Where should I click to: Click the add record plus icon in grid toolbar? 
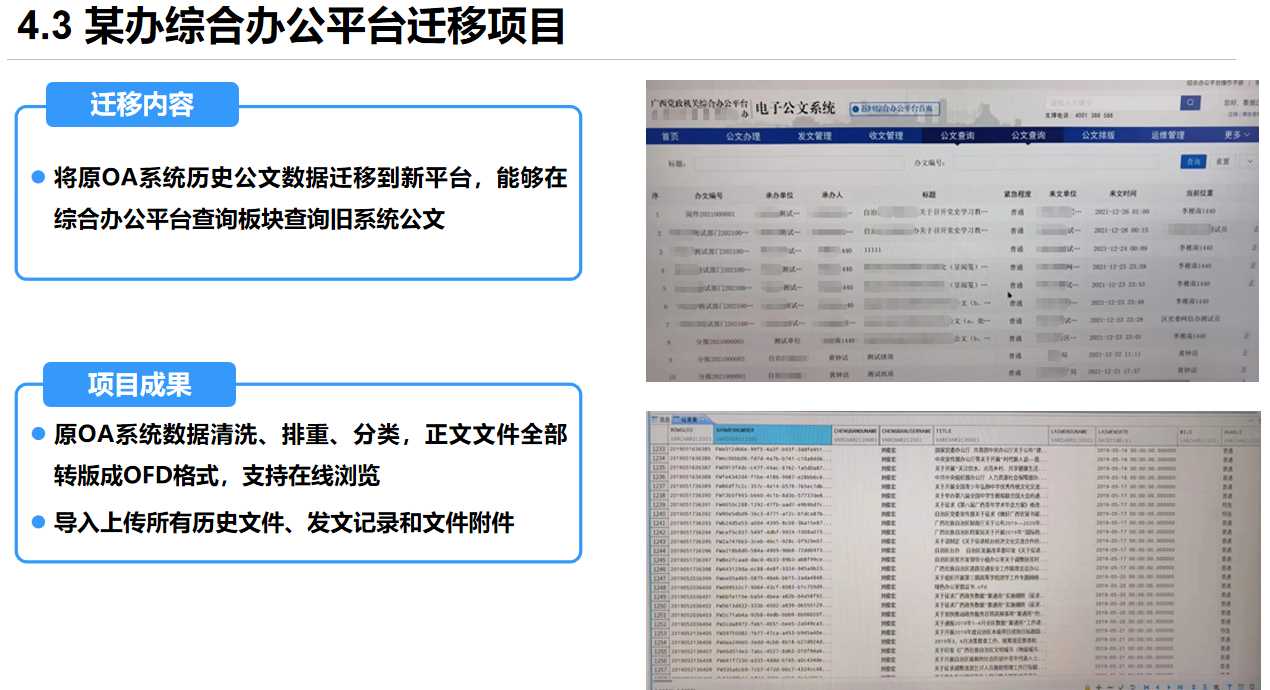pos(1099,685)
